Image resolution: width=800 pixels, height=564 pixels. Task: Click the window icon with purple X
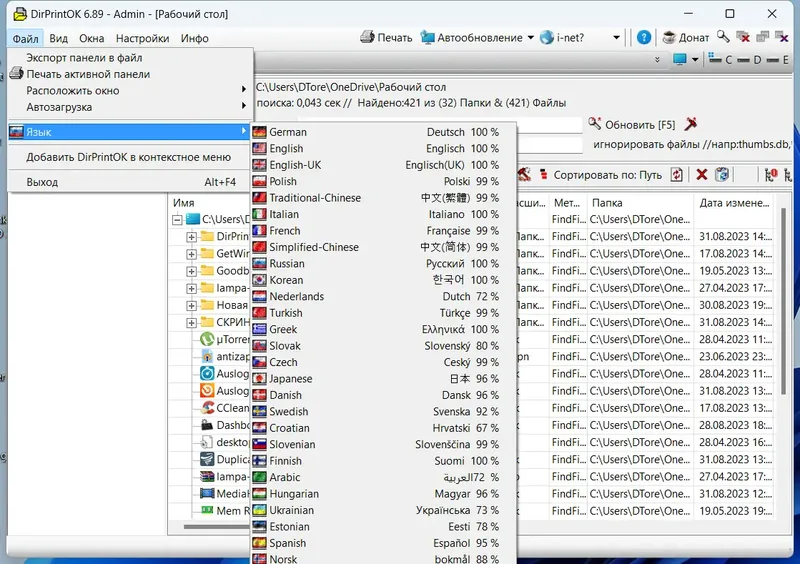point(782,37)
